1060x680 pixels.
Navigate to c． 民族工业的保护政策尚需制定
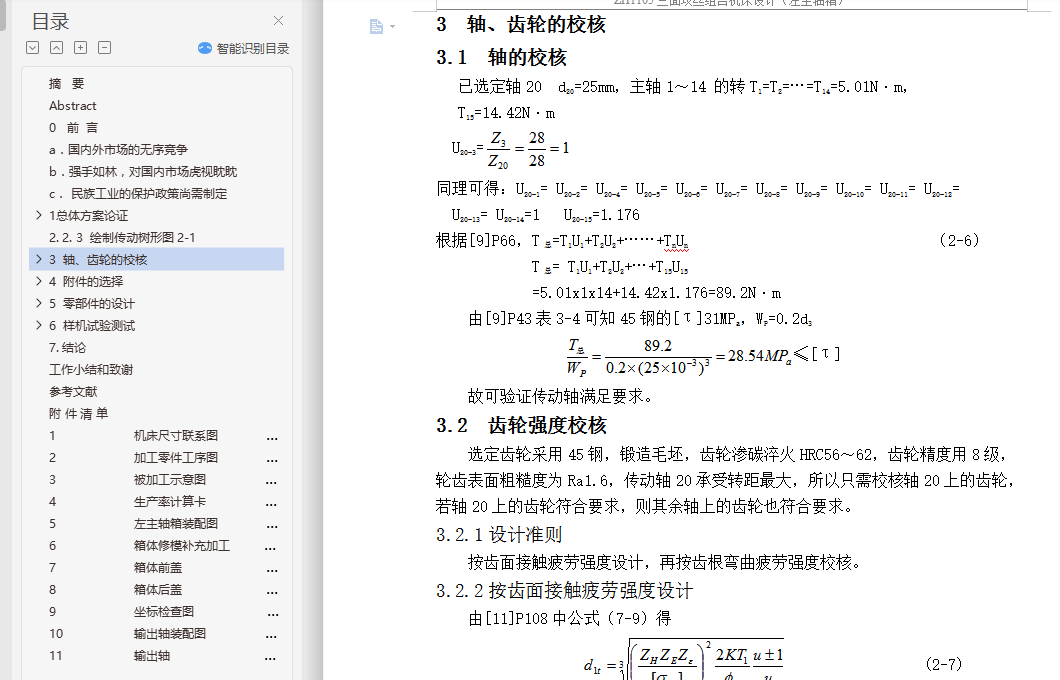click(138, 193)
